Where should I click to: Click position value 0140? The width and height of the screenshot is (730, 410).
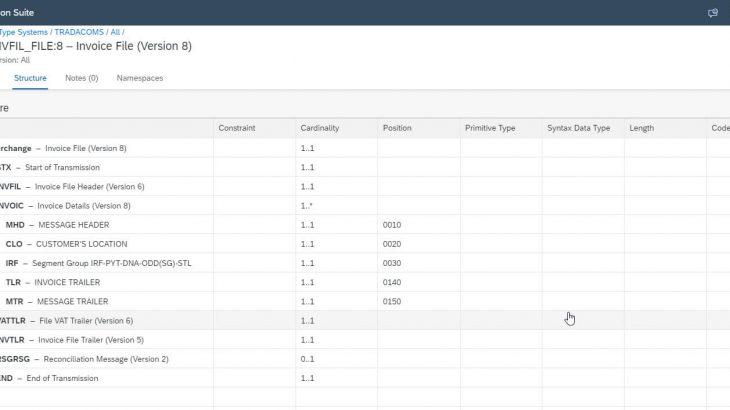(x=392, y=282)
